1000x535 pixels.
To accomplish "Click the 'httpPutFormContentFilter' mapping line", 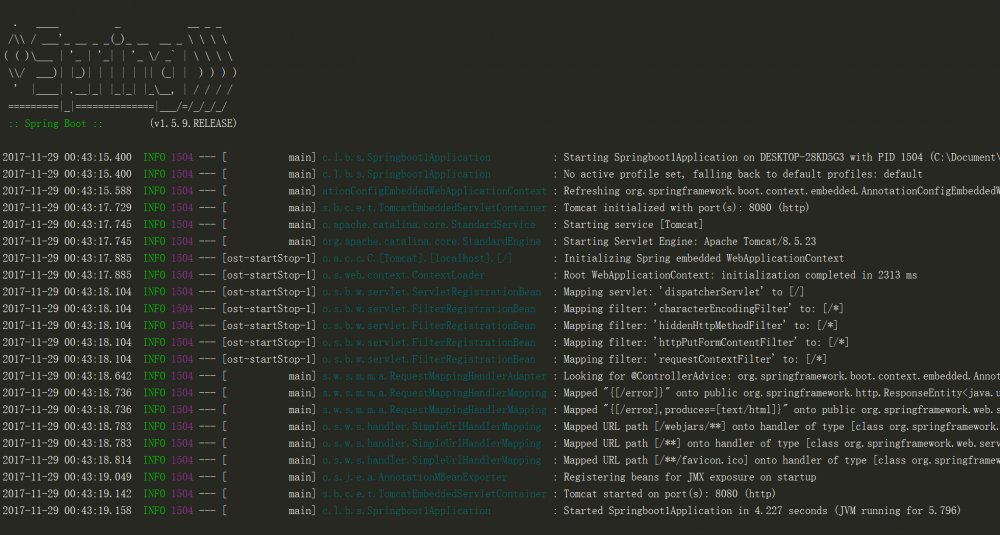I will (707, 343).
